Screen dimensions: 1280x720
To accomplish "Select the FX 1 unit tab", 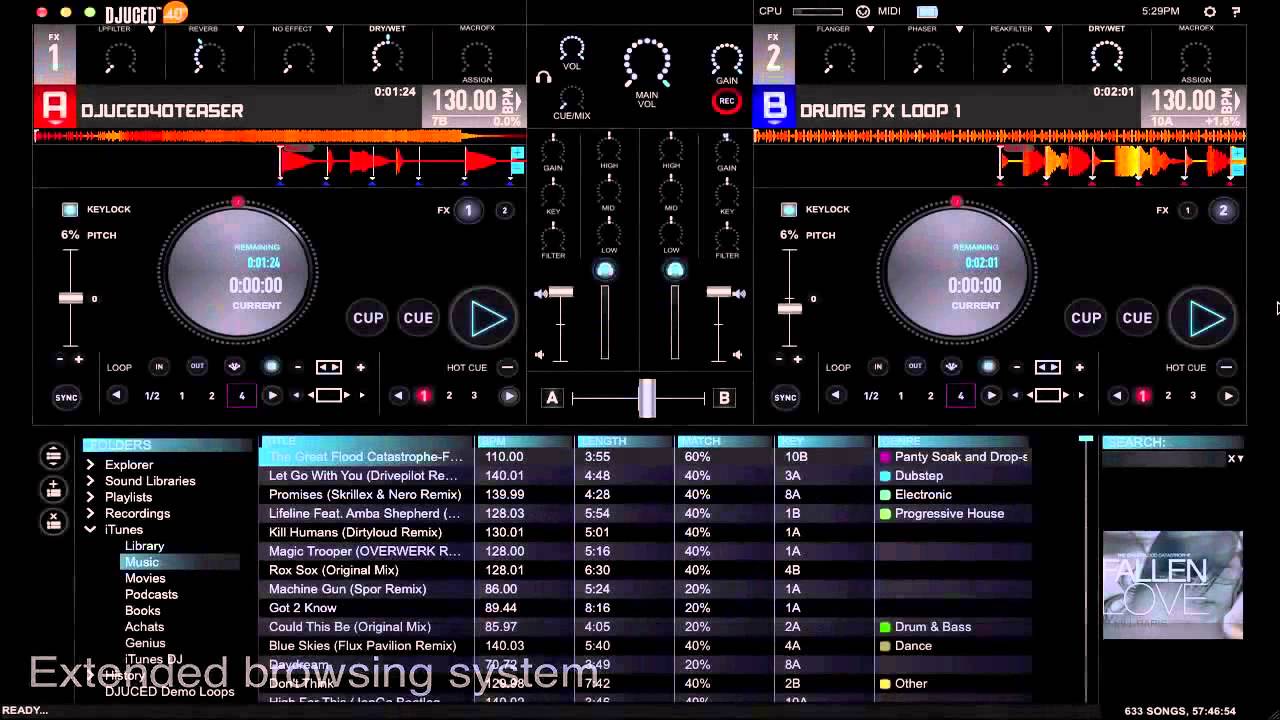I will point(54,54).
